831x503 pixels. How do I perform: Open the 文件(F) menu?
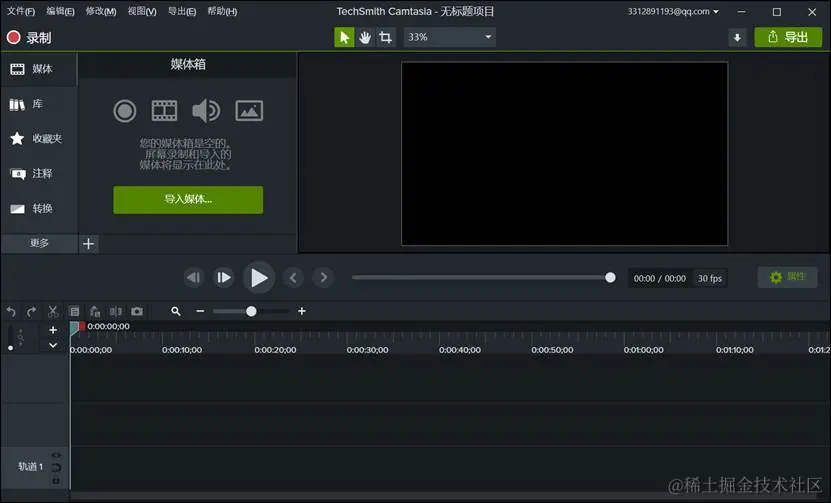(21, 11)
